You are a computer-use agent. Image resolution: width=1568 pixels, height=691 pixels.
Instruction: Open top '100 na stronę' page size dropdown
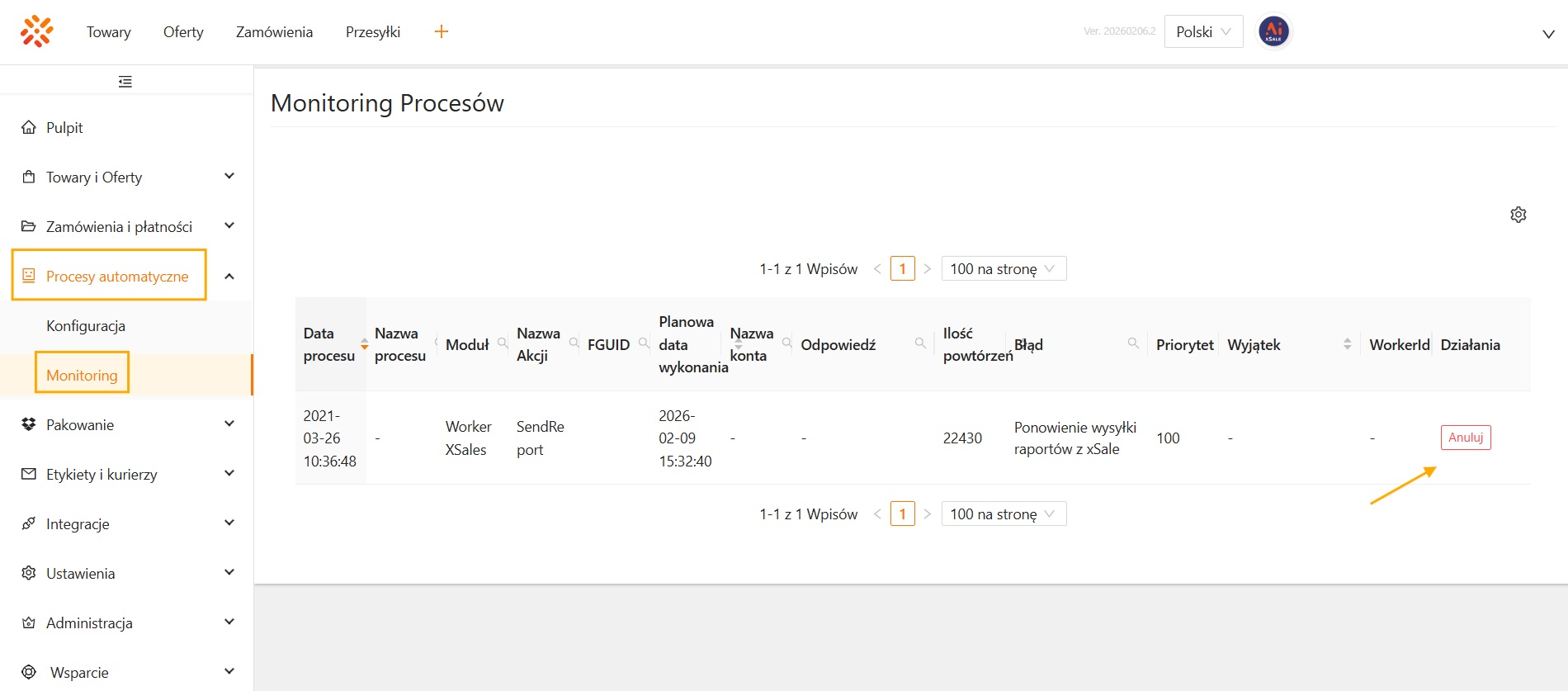(x=1003, y=269)
